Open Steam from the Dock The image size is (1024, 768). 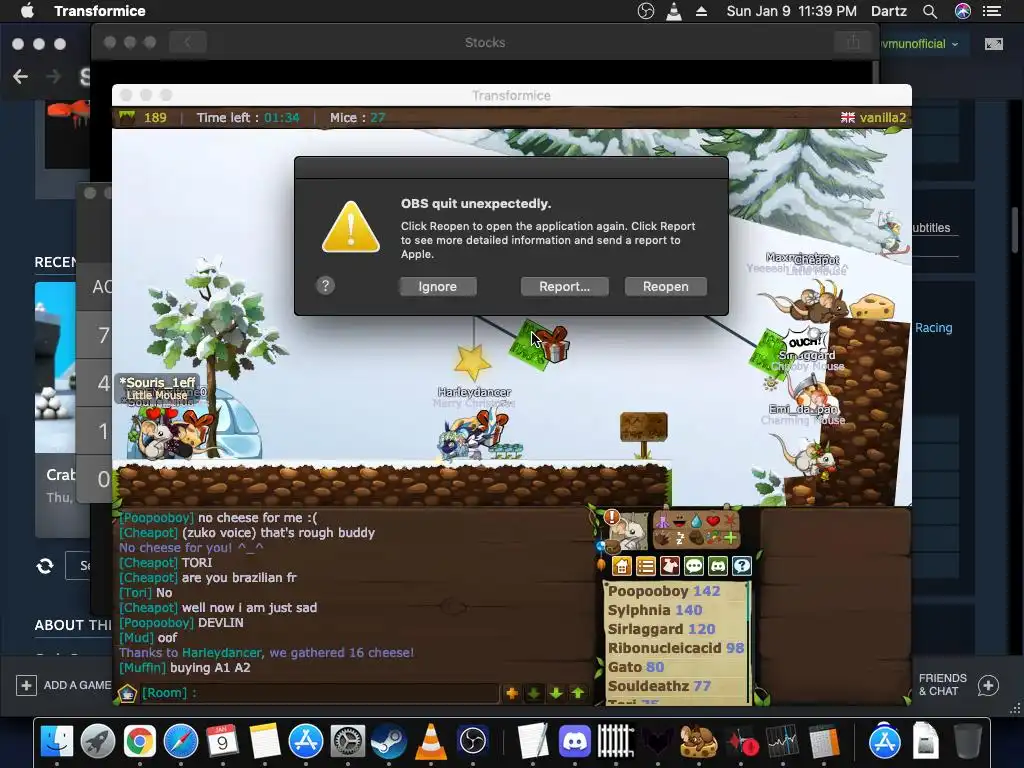pos(389,741)
